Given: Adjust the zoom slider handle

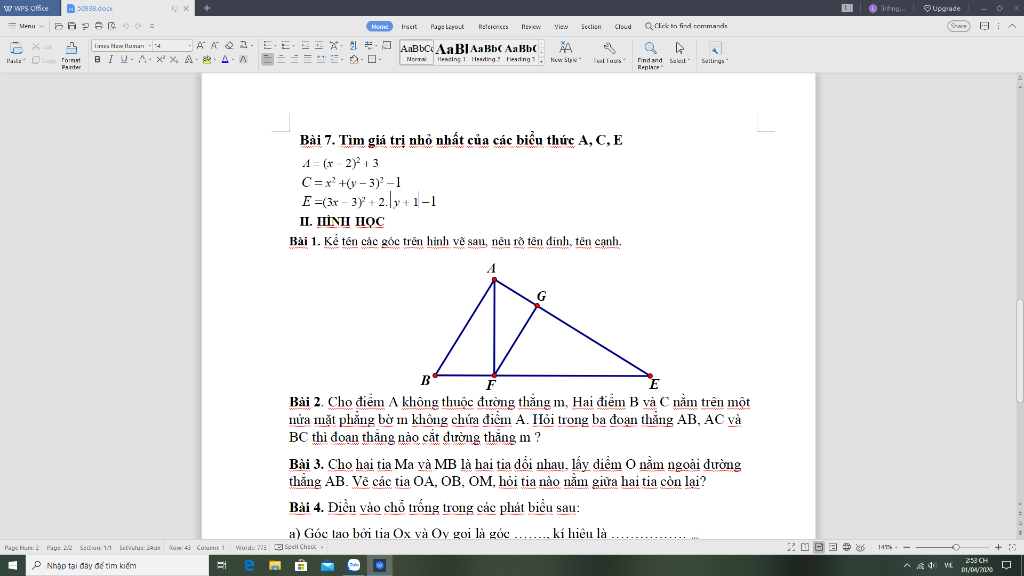Looking at the screenshot, I should pos(956,547).
